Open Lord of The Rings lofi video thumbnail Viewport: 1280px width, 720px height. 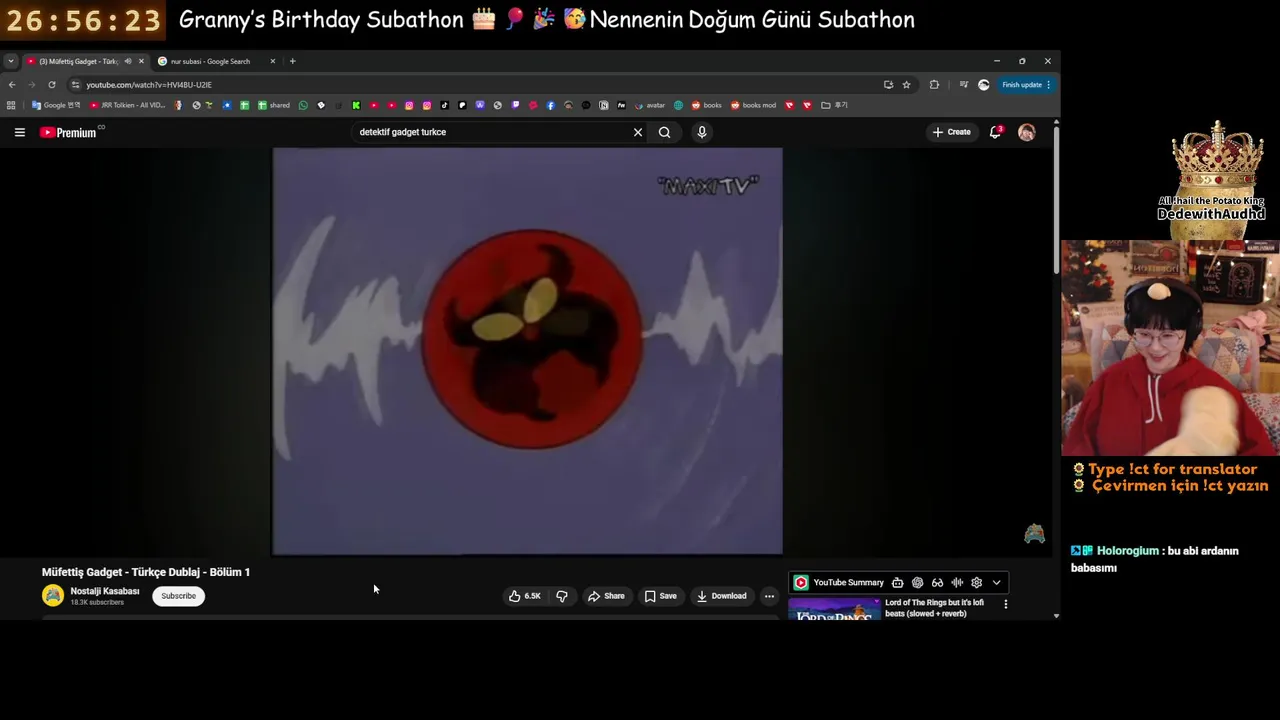click(x=834, y=609)
